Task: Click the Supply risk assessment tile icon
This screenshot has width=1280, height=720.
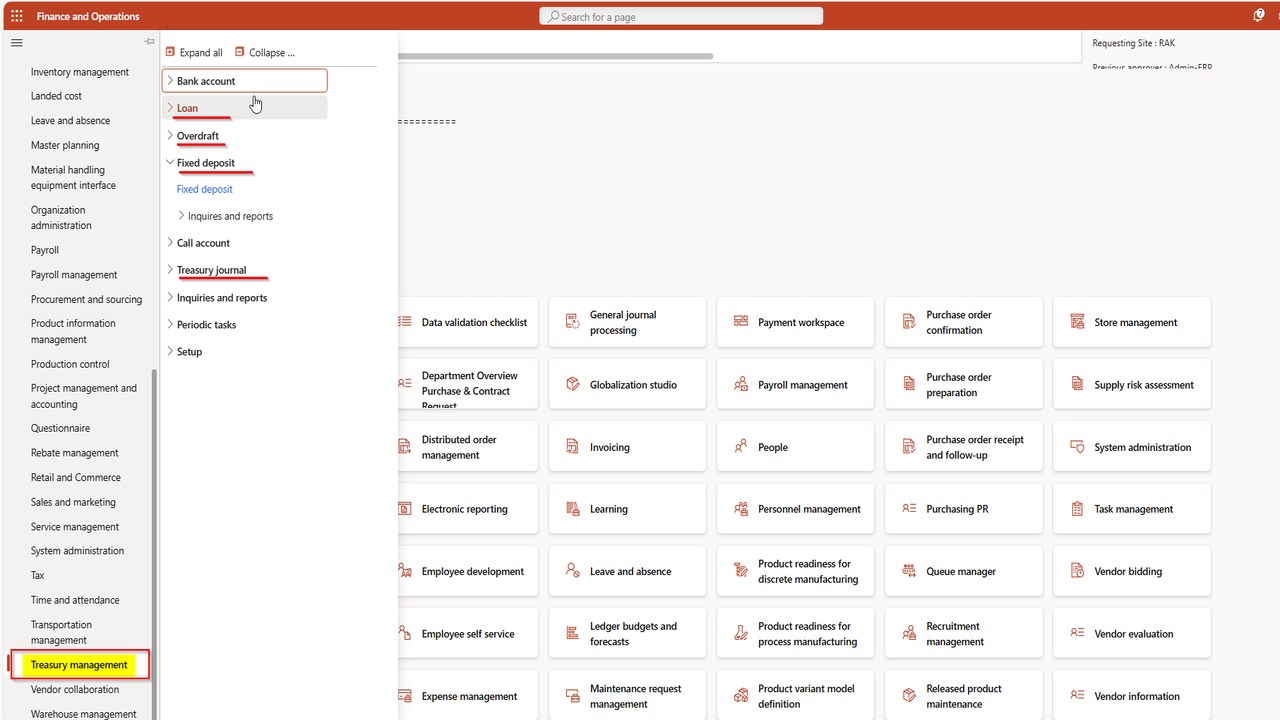Action: tap(1077, 384)
